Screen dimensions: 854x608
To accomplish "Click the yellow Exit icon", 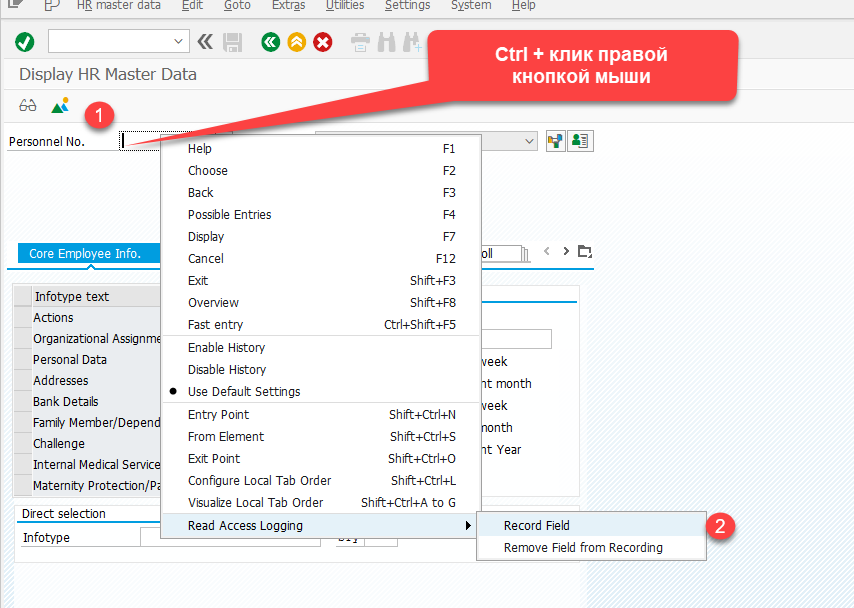I will [x=297, y=42].
